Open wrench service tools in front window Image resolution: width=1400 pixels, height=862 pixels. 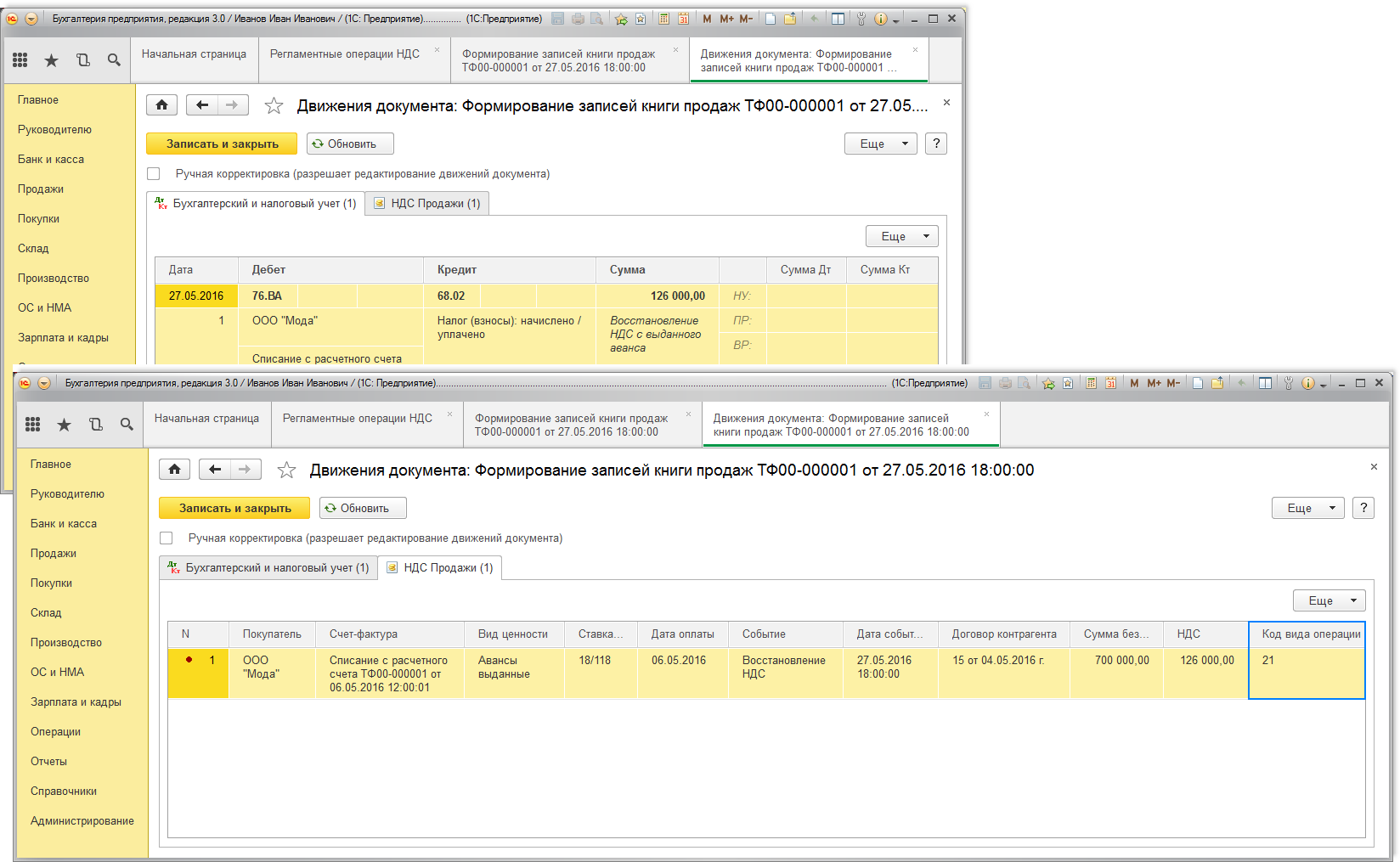[x=1289, y=383]
